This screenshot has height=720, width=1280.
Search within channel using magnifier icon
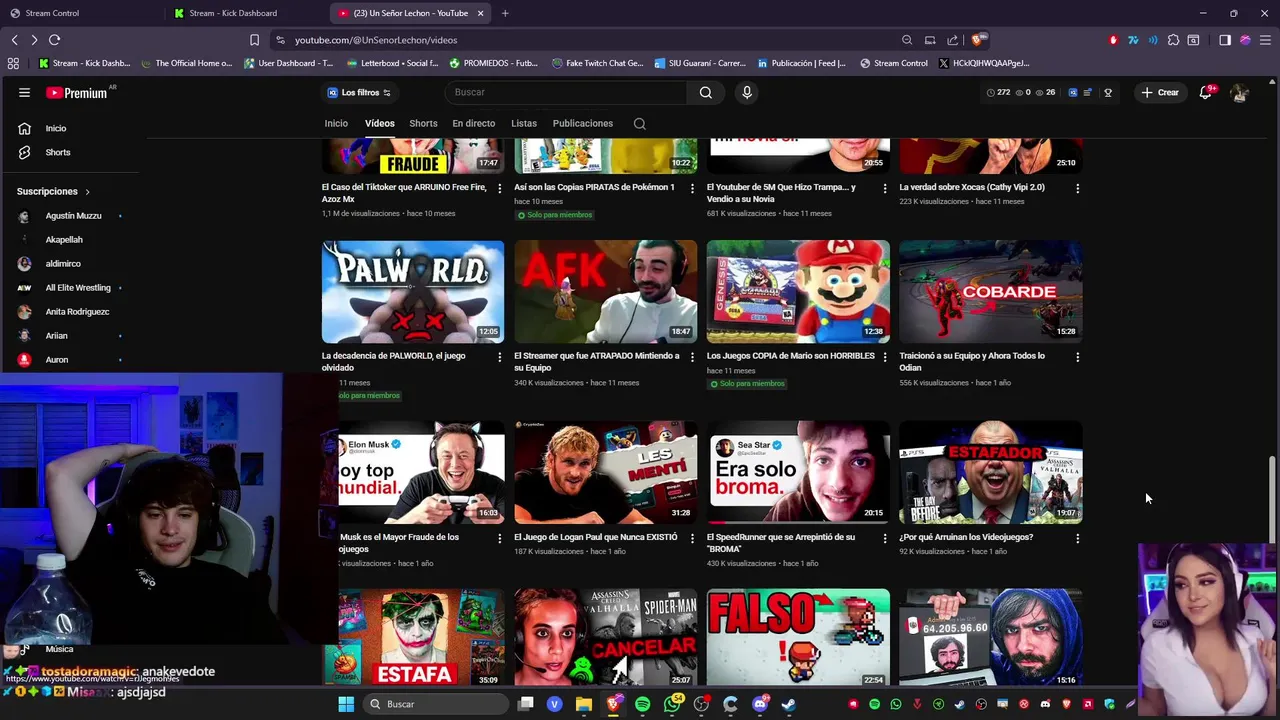tap(640, 124)
